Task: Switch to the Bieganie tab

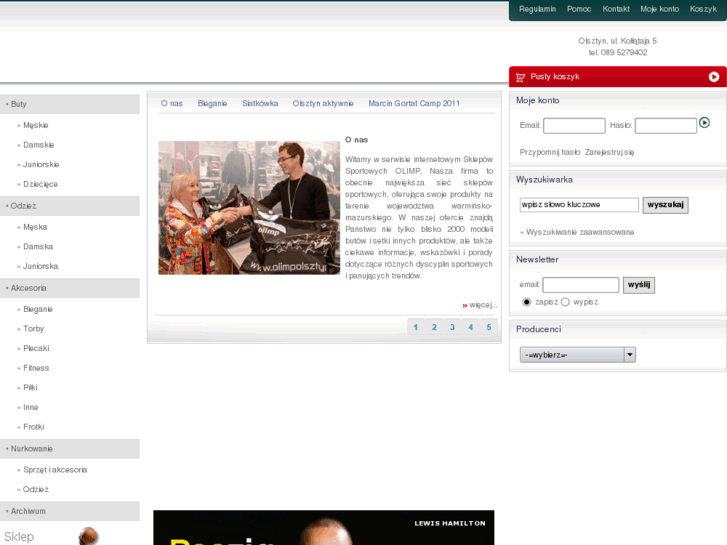Action: (x=212, y=103)
